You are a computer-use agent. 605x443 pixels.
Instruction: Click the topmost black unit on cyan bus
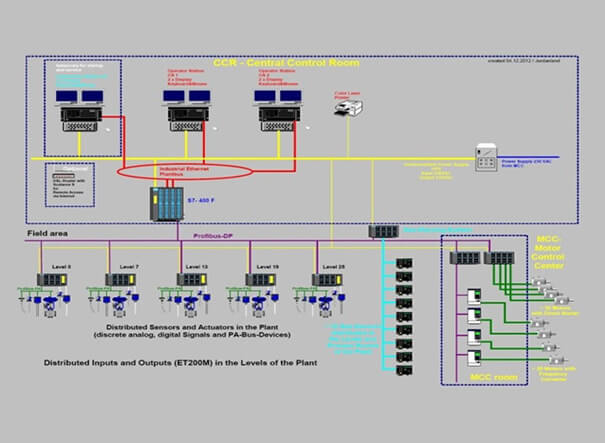point(404,264)
